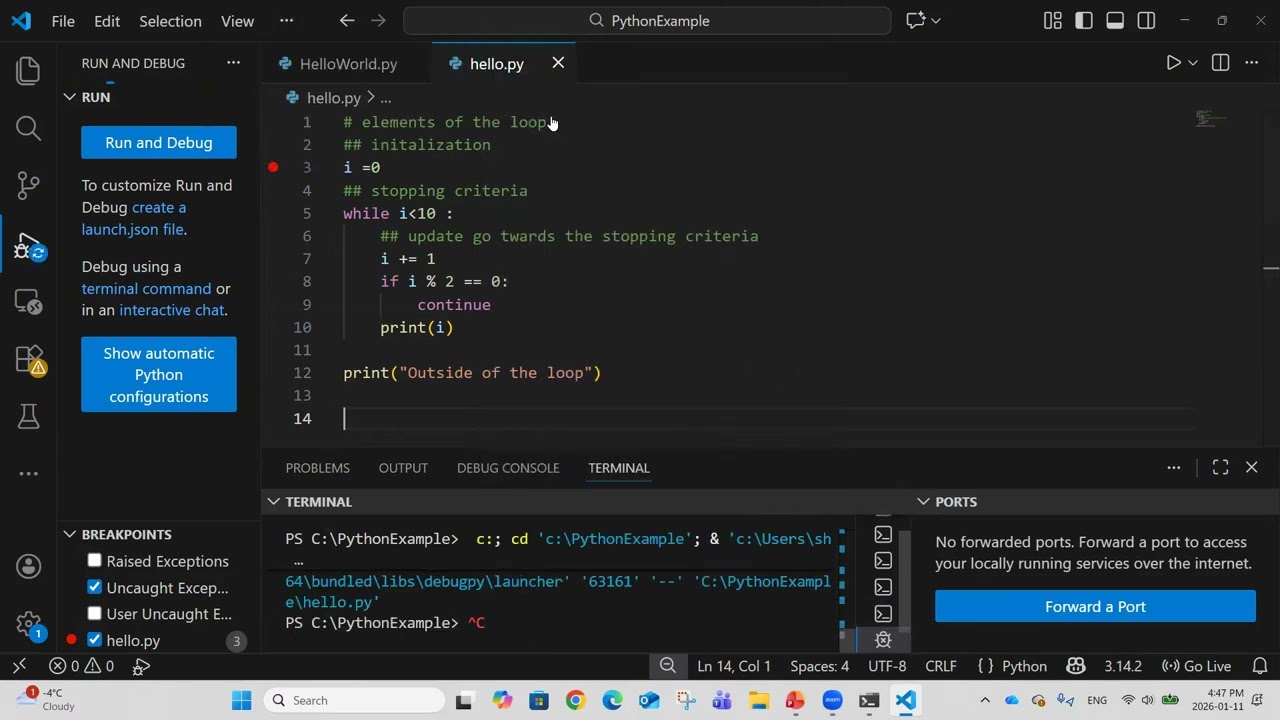1280x720 pixels.
Task: Toggle the bottom panel visibility
Action: 1115,20
